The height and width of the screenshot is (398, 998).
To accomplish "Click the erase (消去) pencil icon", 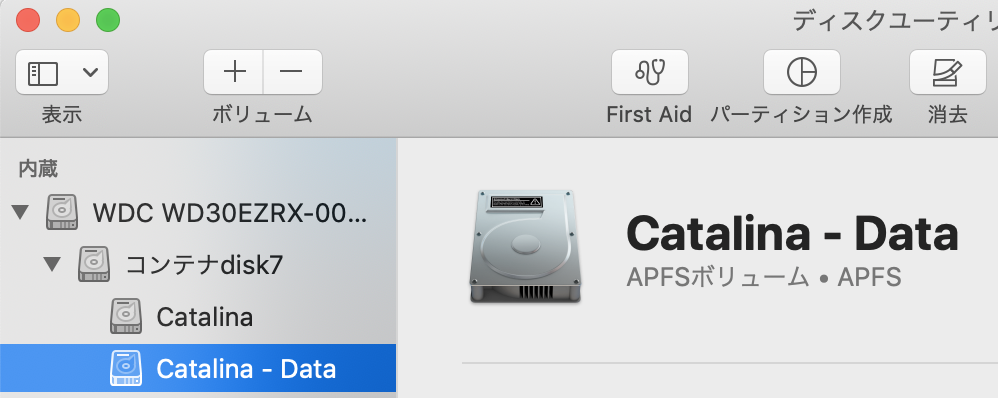I will [947, 72].
